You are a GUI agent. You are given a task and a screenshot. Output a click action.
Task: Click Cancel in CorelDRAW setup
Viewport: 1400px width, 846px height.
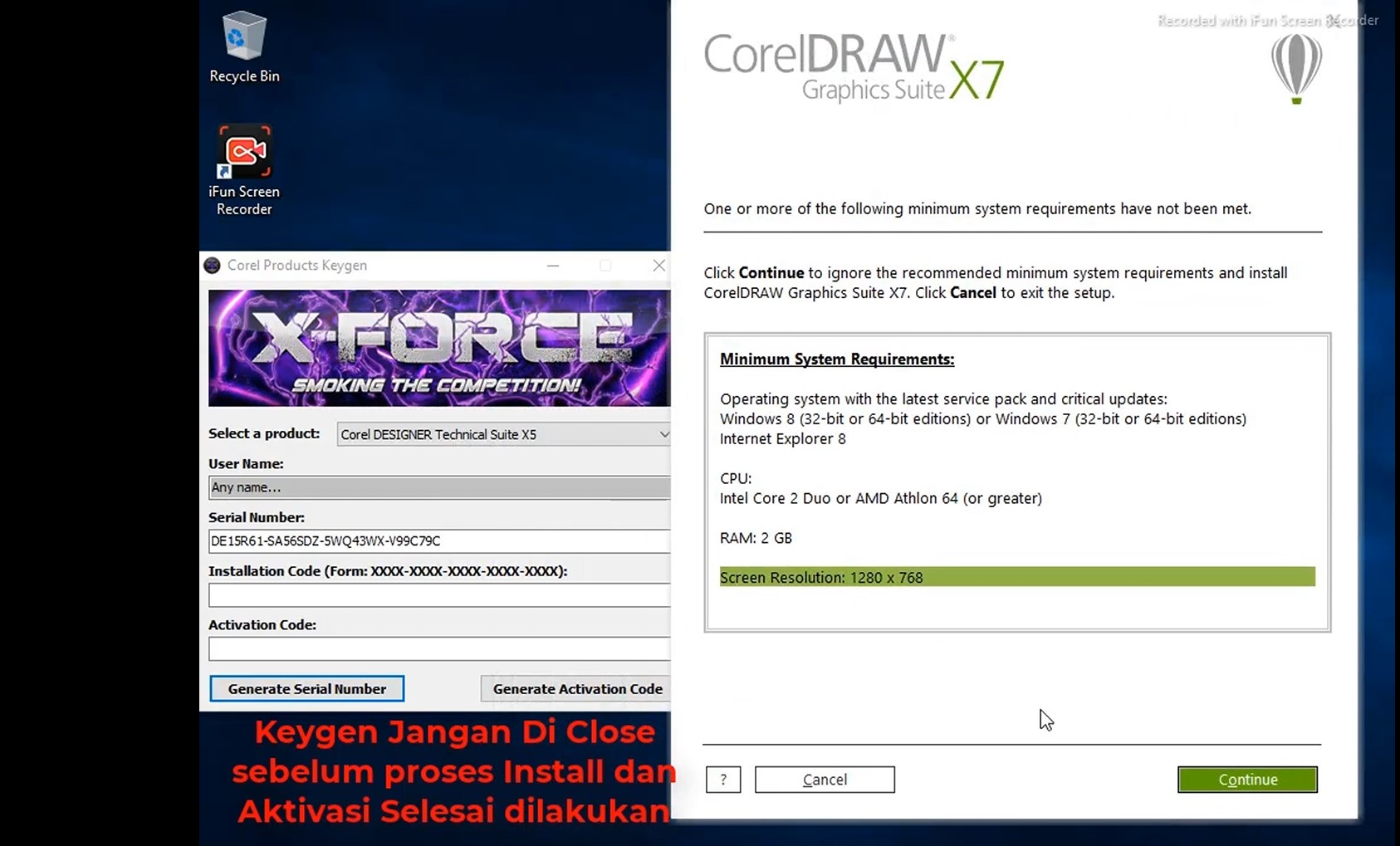point(825,780)
